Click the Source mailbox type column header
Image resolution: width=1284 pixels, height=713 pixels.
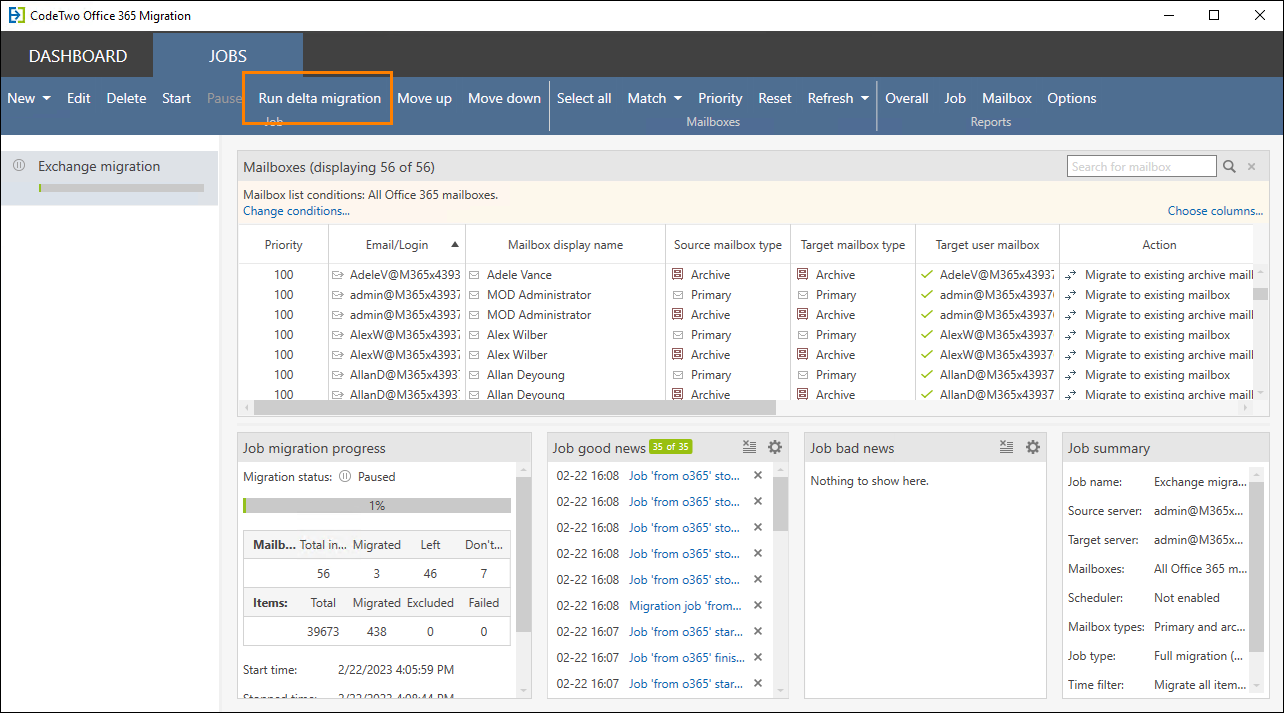coord(728,244)
